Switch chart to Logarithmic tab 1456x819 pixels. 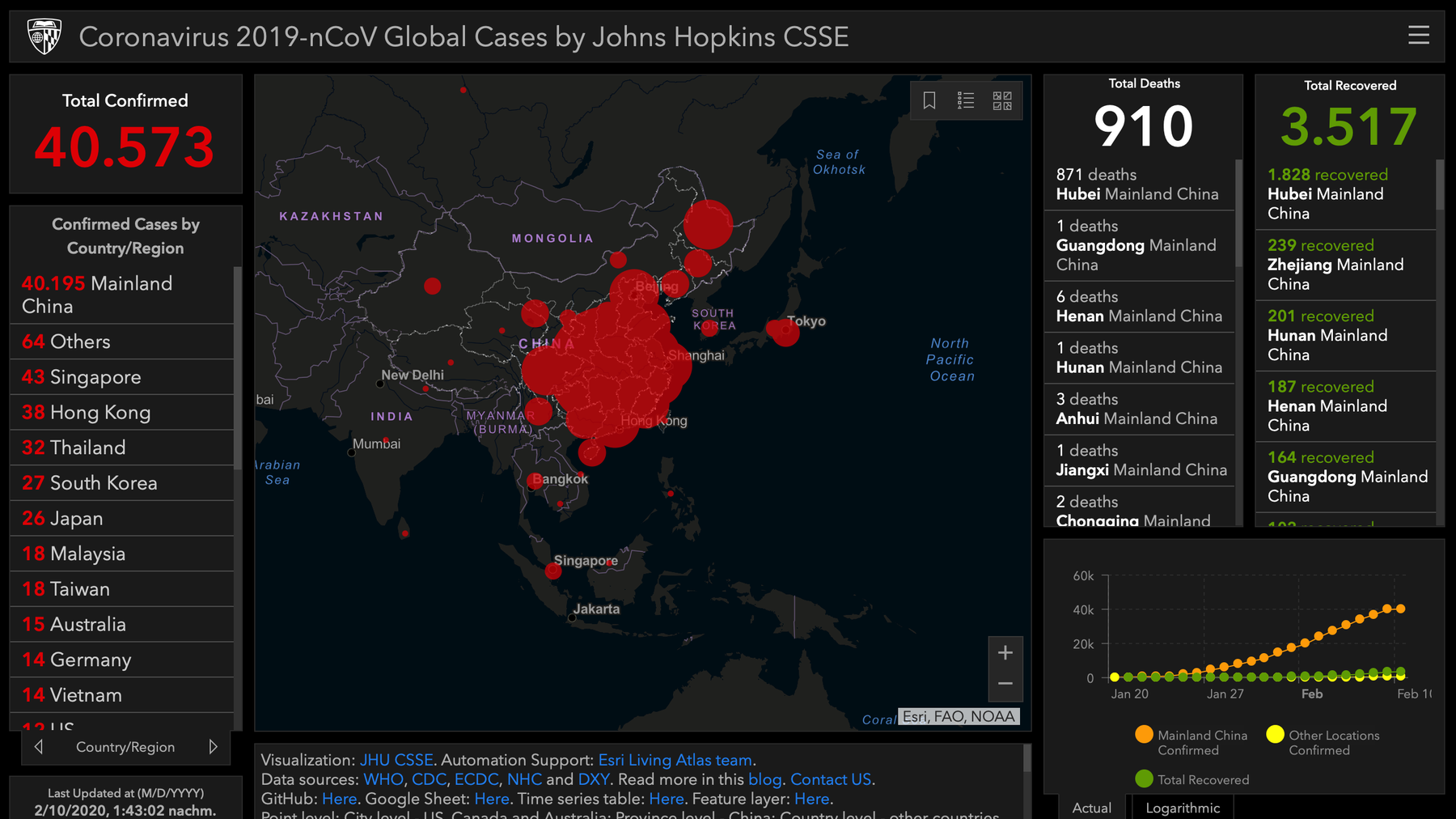coord(1182,808)
